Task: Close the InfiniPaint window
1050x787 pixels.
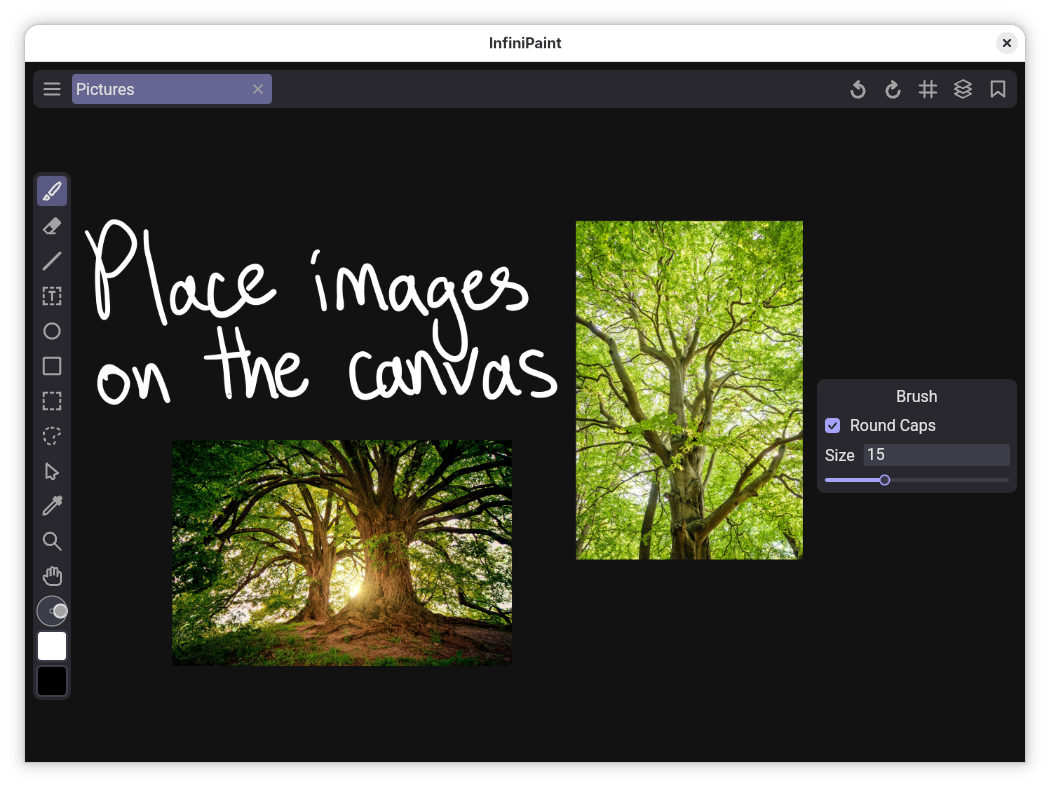Action: [1006, 43]
